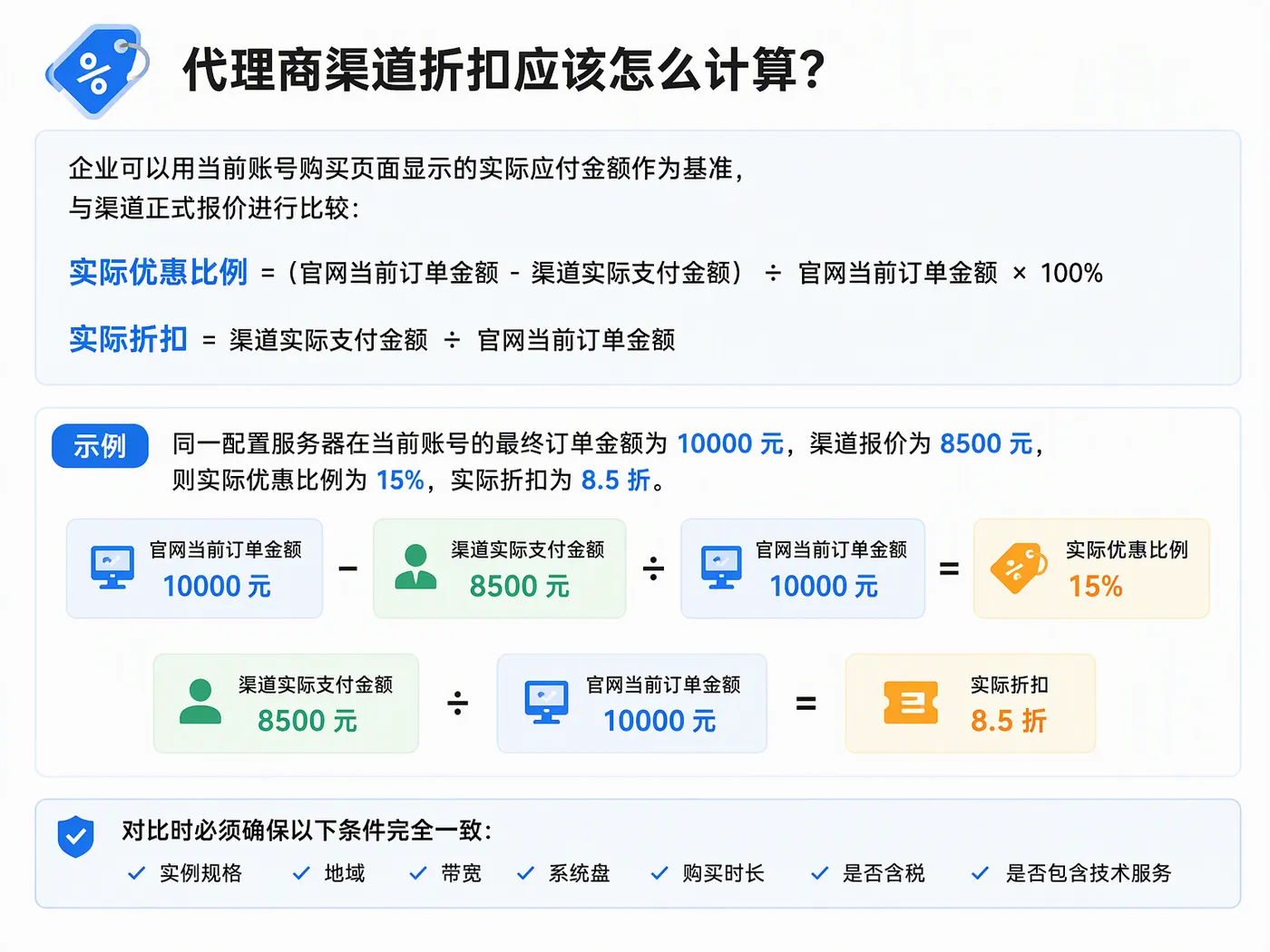This screenshot has height=952, width=1270.
Task: Click the blue percent tag icon beside title
Action: click(x=97, y=71)
